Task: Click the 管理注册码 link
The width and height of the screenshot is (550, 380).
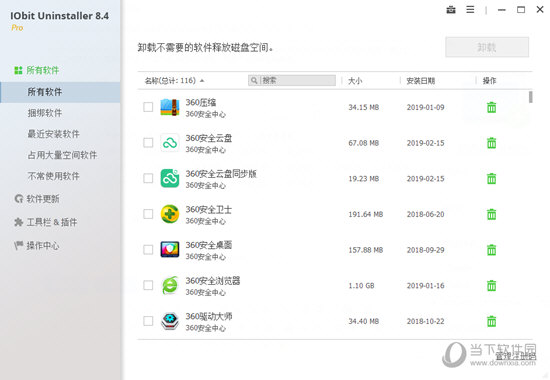Action: point(515,356)
